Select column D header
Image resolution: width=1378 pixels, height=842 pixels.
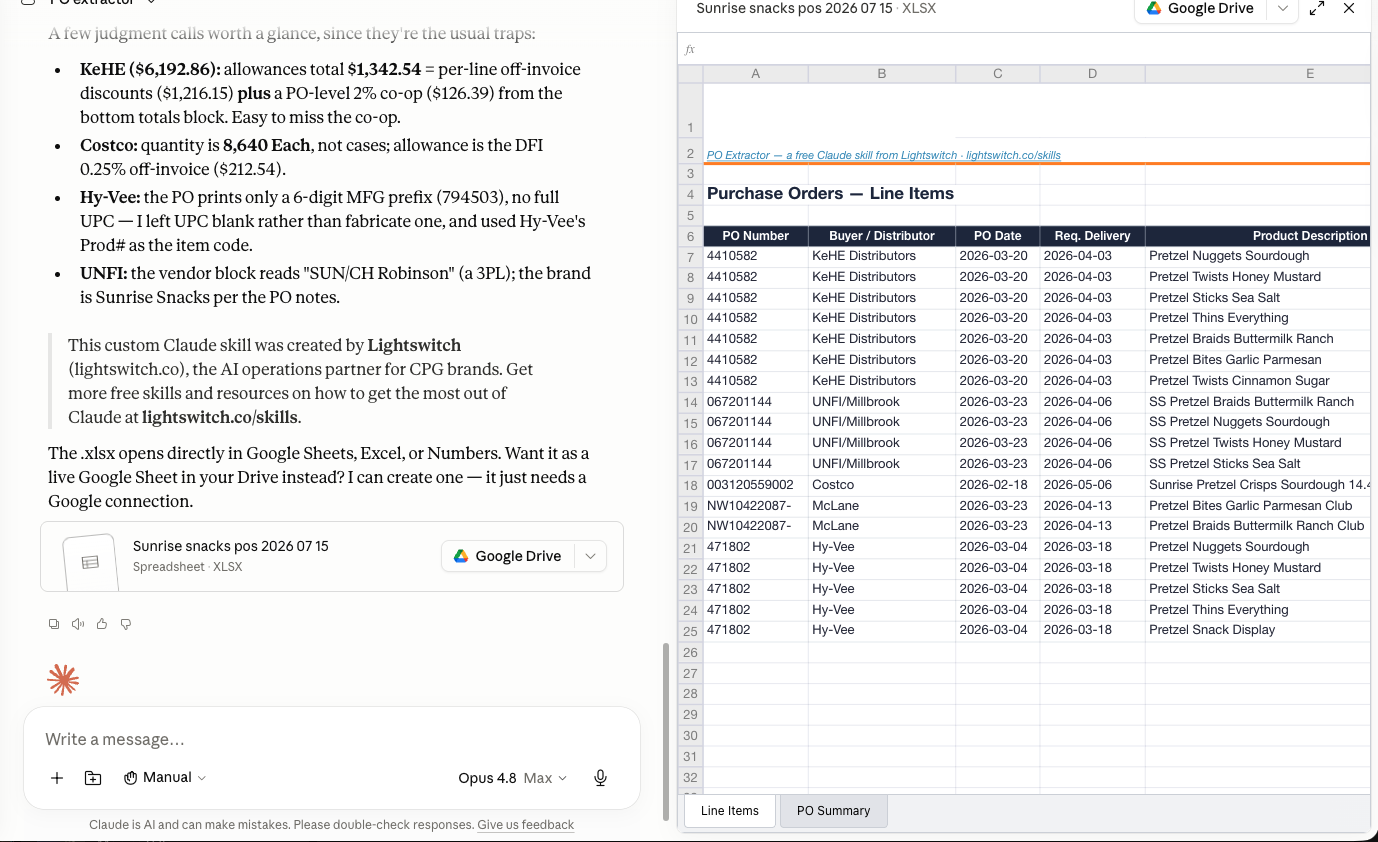(1092, 74)
